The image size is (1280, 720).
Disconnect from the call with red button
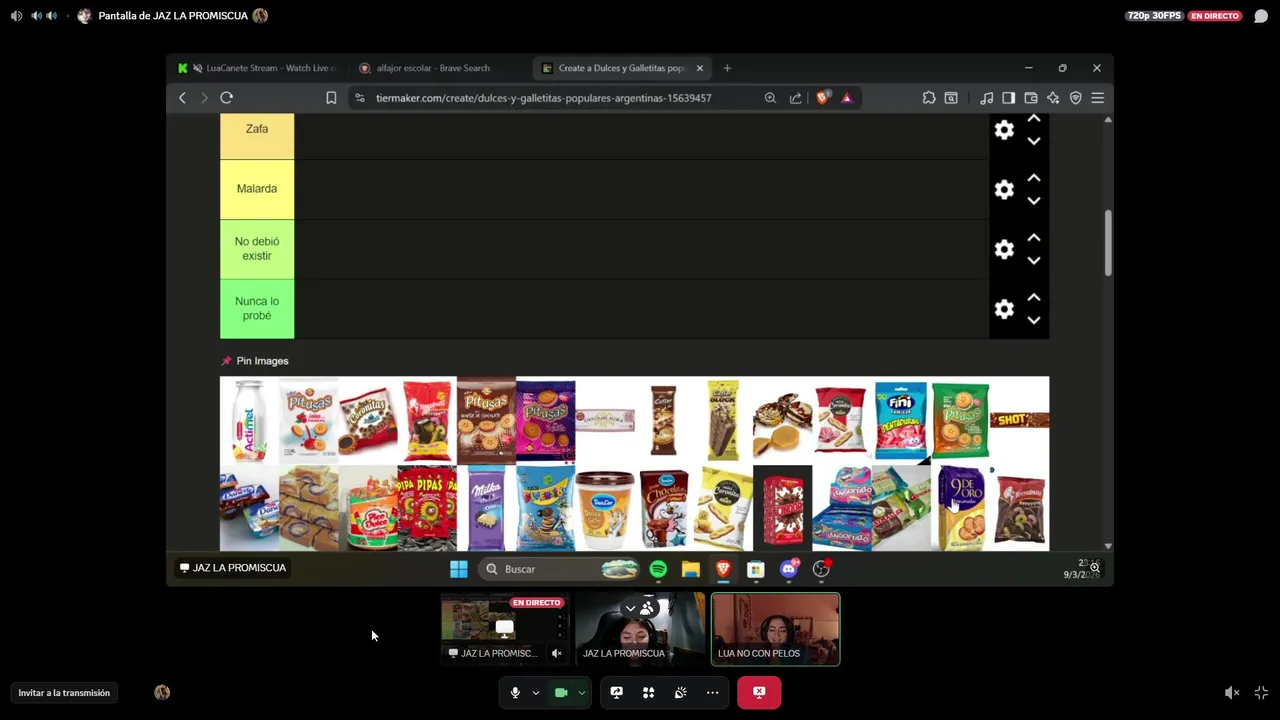point(759,692)
